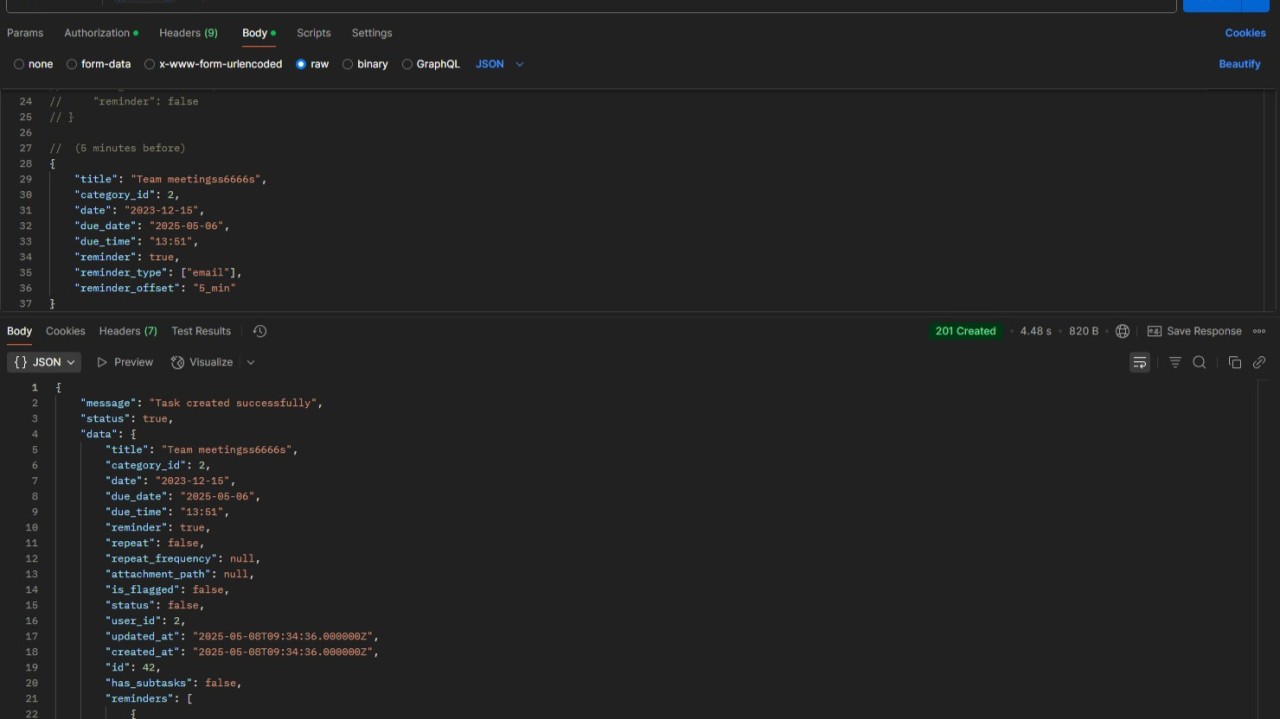Switch to the Scripts tab
This screenshot has height=719, width=1280.
pos(313,33)
